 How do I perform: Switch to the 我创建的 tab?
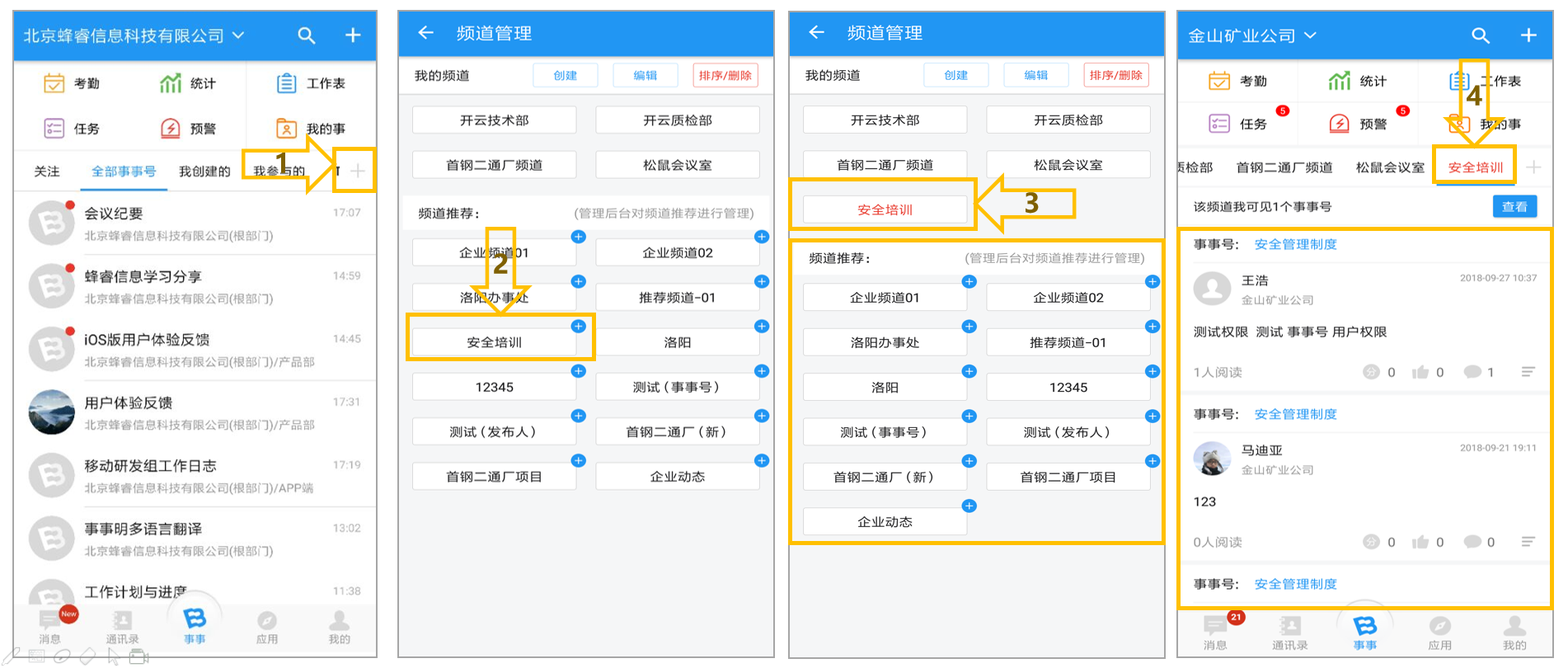point(204,172)
